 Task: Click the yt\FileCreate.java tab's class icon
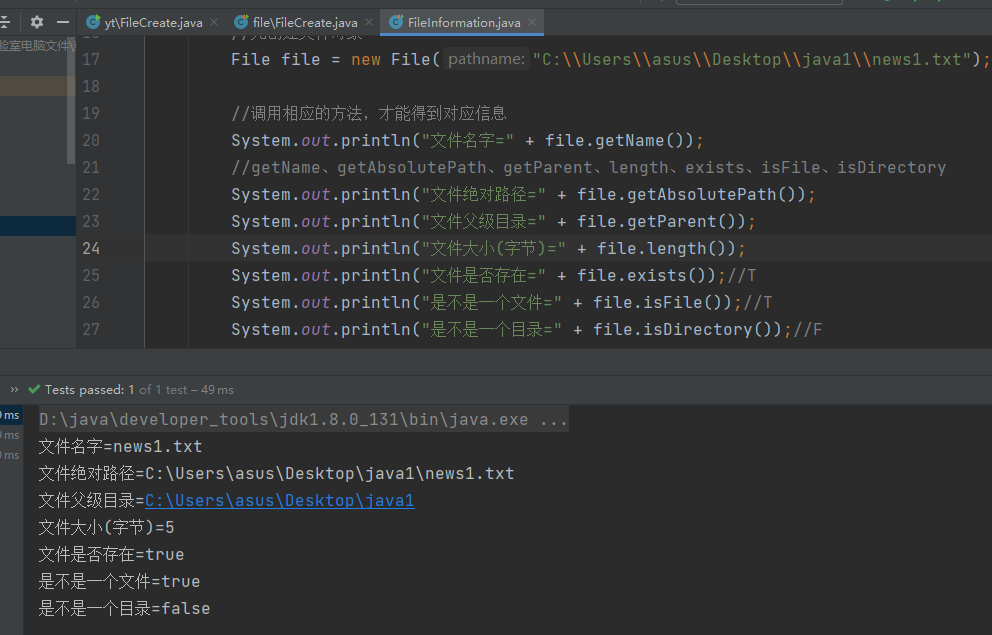pos(93,22)
